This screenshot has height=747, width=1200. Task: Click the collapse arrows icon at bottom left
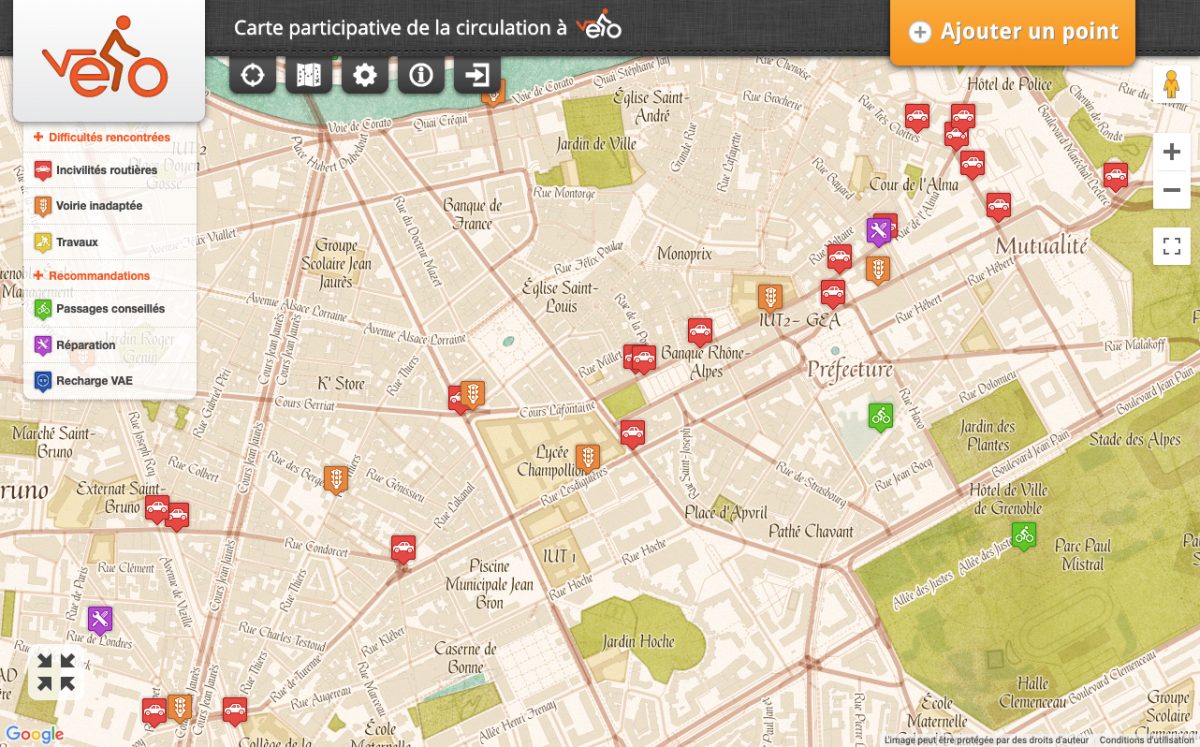coord(56,672)
